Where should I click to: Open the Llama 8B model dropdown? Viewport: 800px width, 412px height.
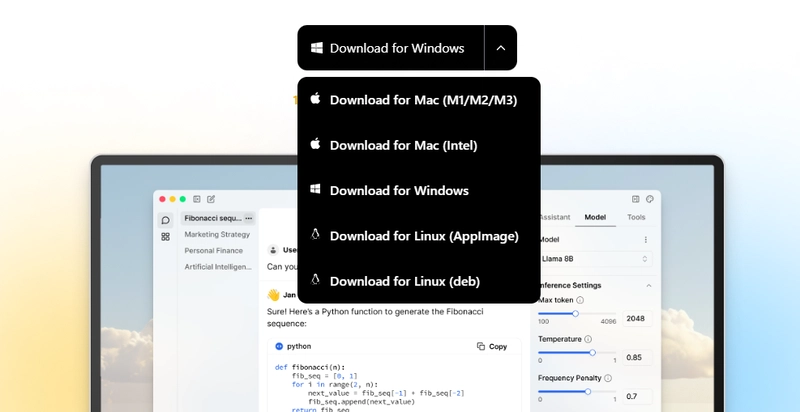(595, 259)
